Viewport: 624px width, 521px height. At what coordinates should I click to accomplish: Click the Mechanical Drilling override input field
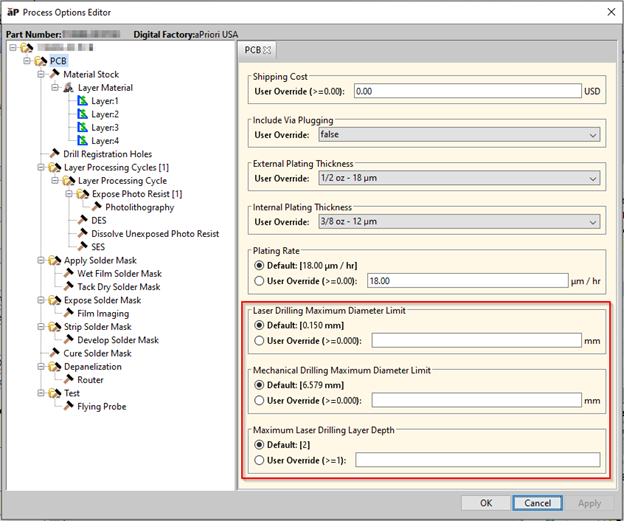click(x=477, y=400)
